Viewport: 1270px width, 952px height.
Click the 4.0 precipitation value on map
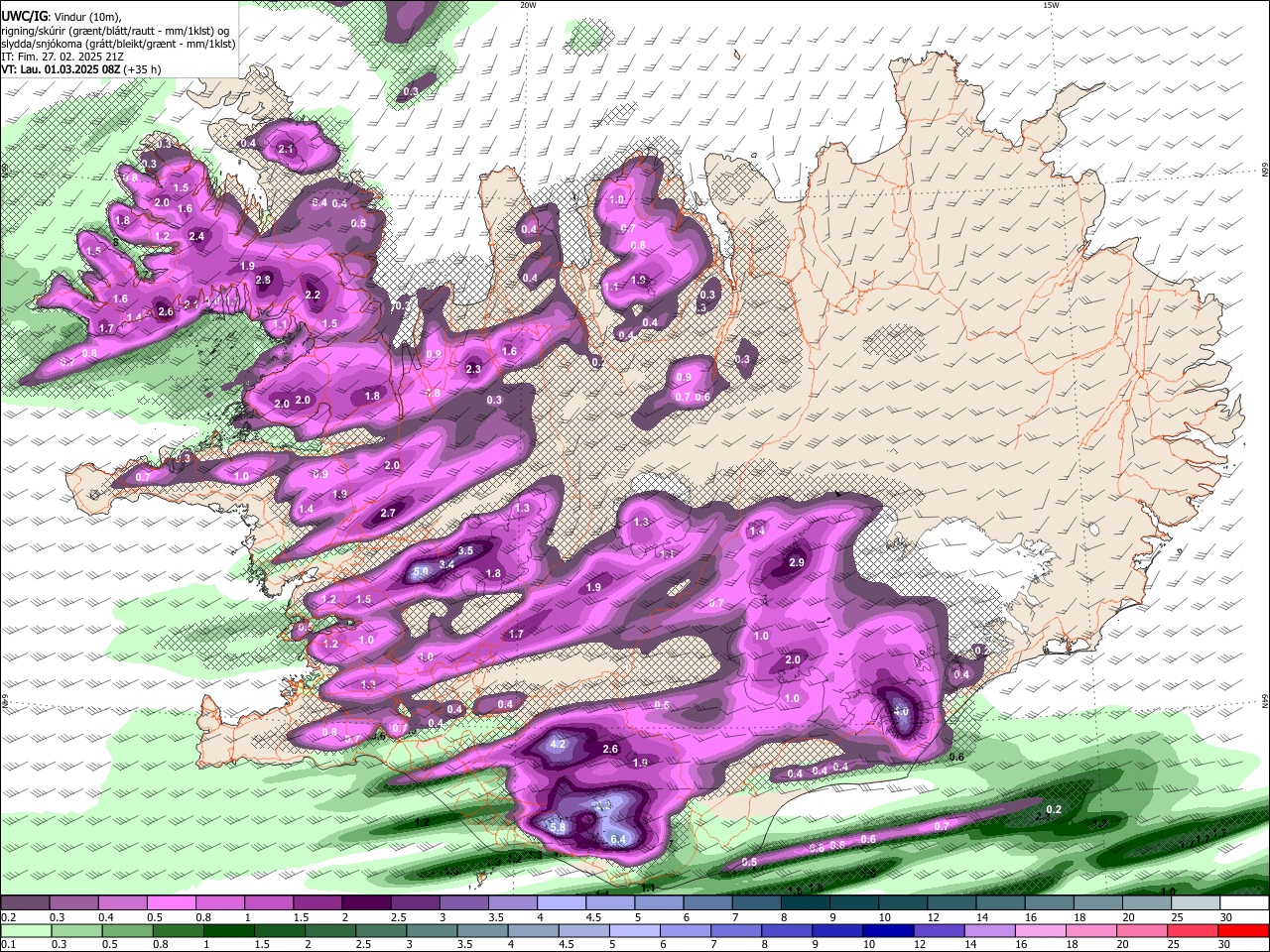(901, 712)
